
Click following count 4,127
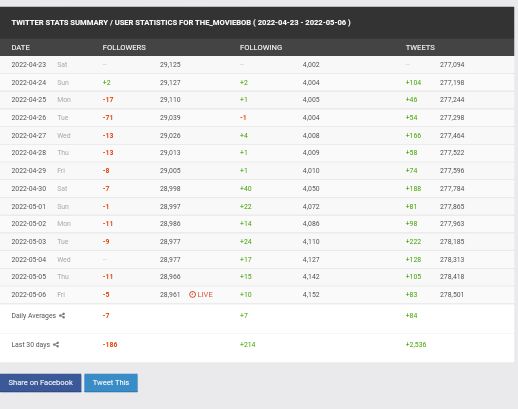tap(311, 260)
